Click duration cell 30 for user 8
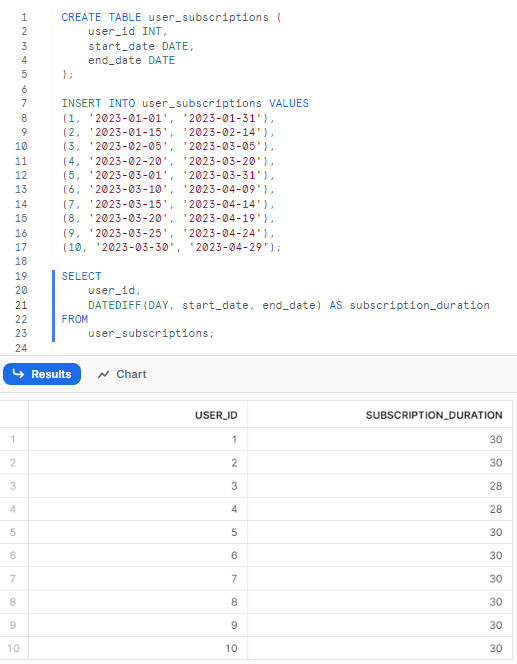This screenshot has width=517, height=664. pos(380,602)
